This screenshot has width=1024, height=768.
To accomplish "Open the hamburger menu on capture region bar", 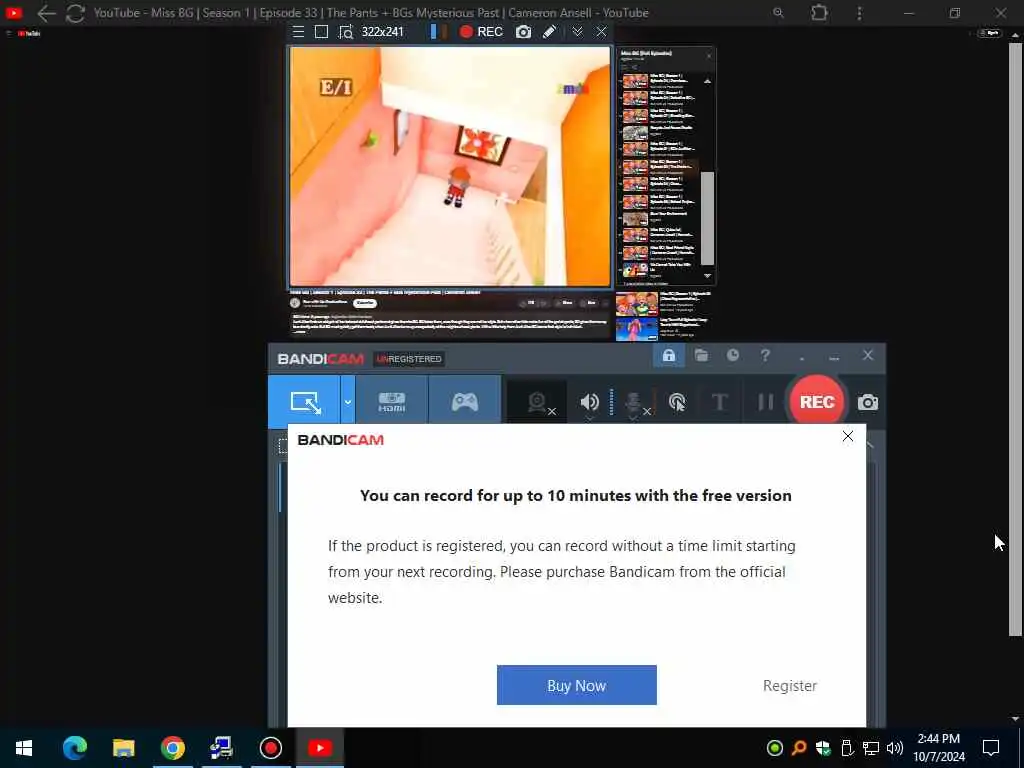I will [x=298, y=32].
